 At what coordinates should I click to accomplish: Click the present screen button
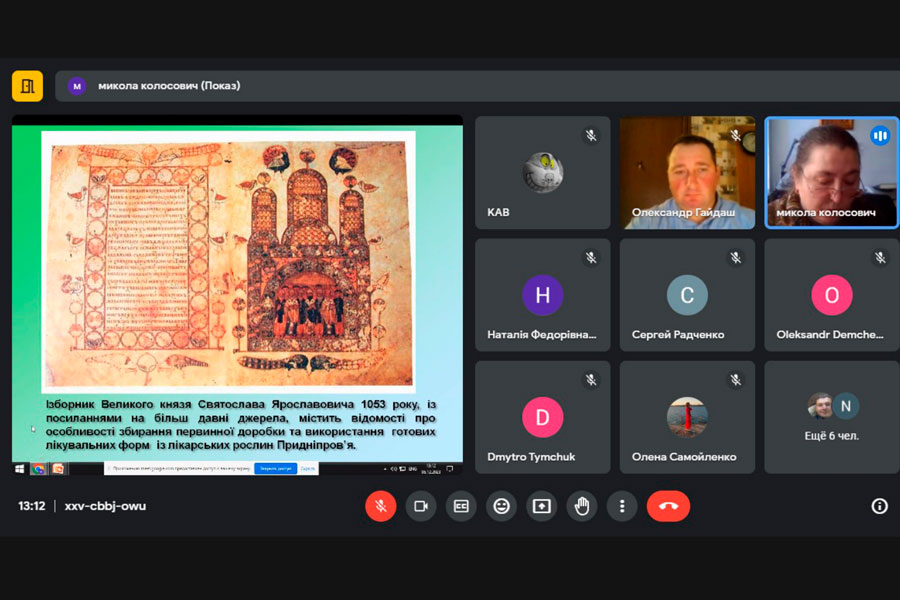tap(541, 506)
